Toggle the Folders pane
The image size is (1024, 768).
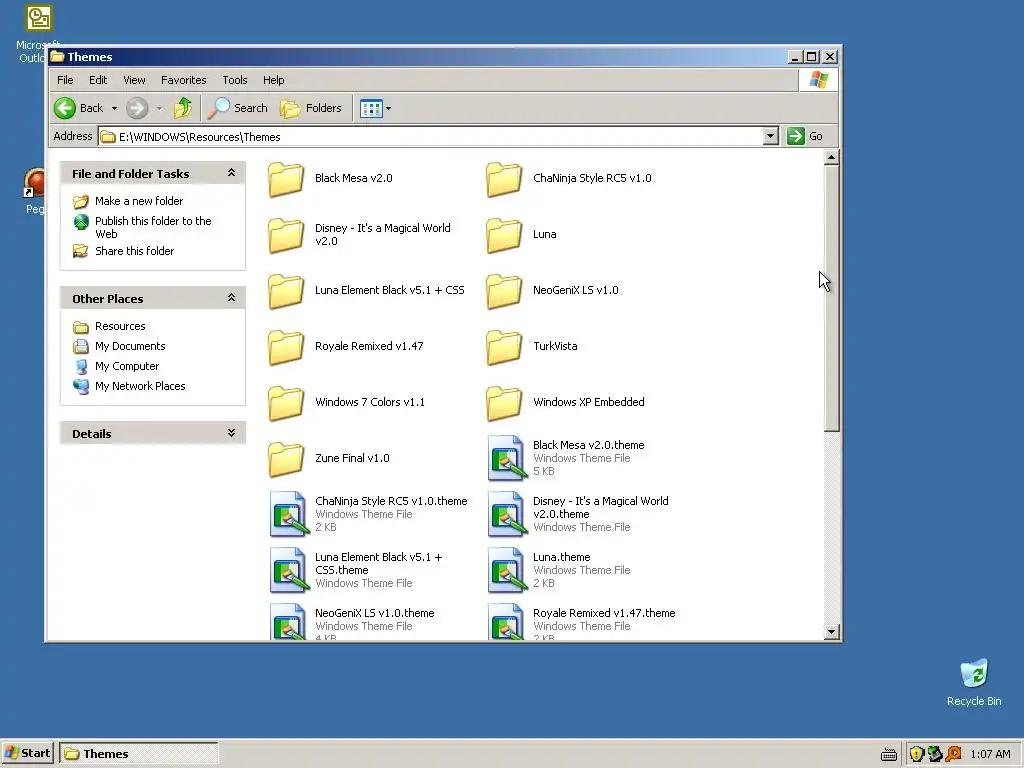click(311, 108)
